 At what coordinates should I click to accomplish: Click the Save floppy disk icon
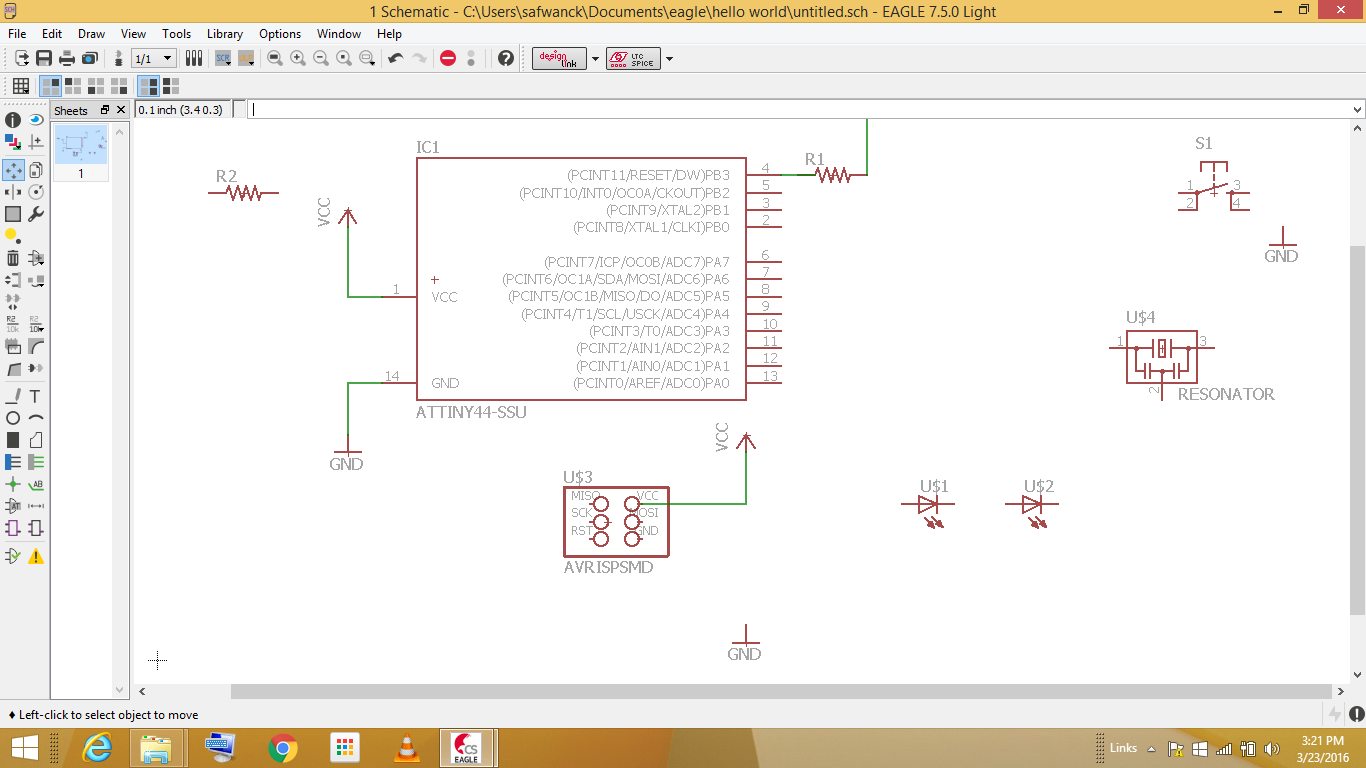pos(44,58)
